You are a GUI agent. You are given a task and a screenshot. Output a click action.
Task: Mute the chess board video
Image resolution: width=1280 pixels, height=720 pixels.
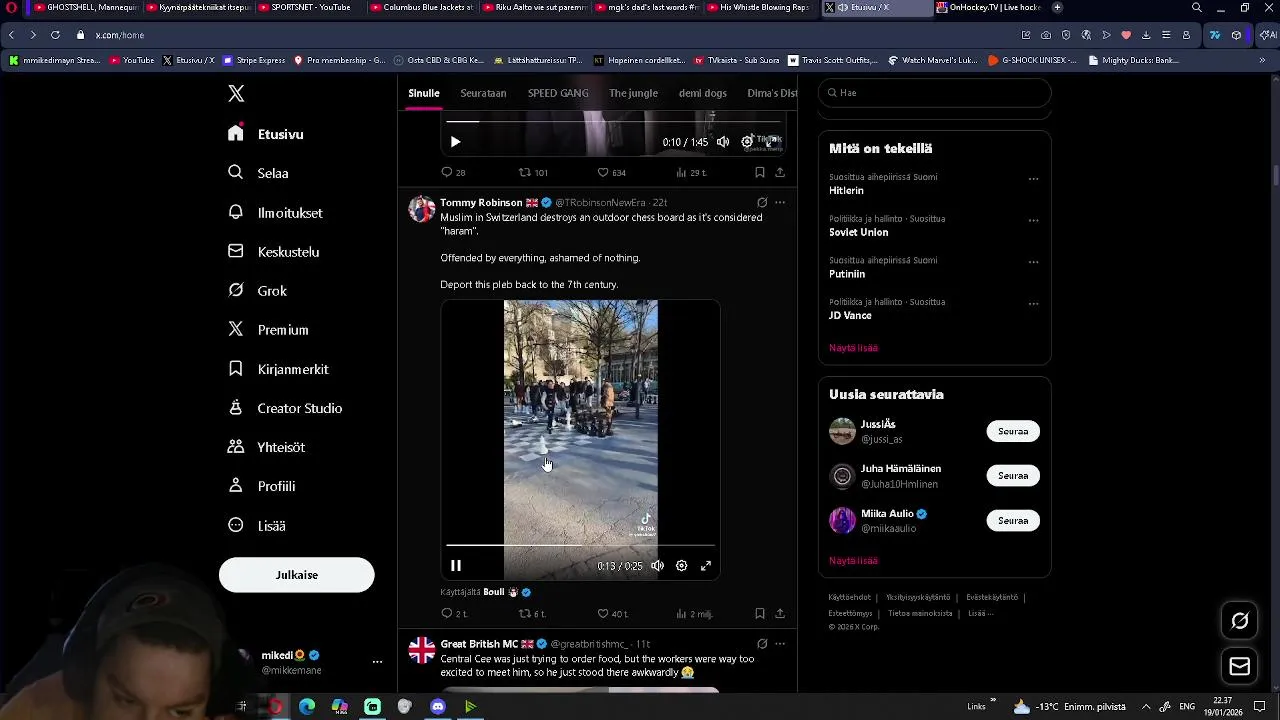pos(657,566)
